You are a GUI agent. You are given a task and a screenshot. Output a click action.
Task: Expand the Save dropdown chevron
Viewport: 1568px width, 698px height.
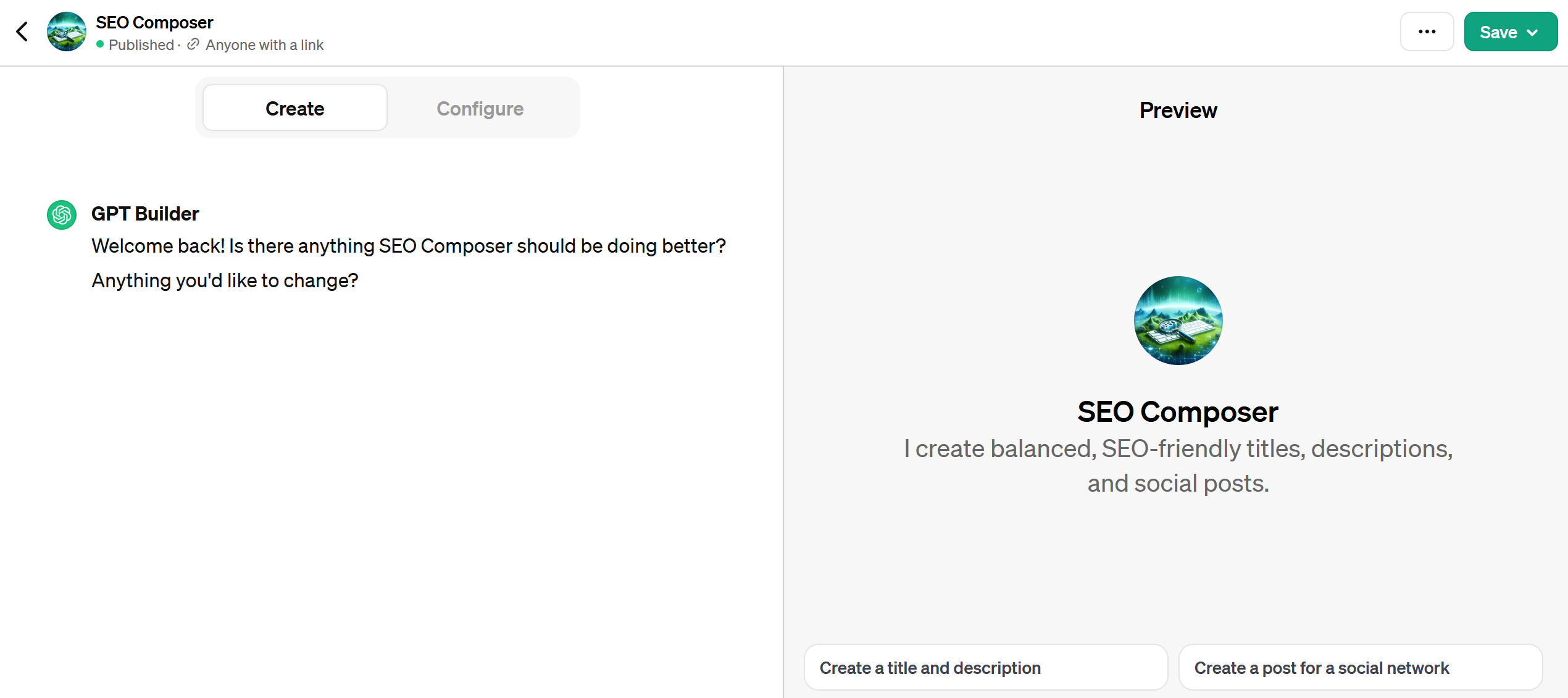click(1532, 33)
